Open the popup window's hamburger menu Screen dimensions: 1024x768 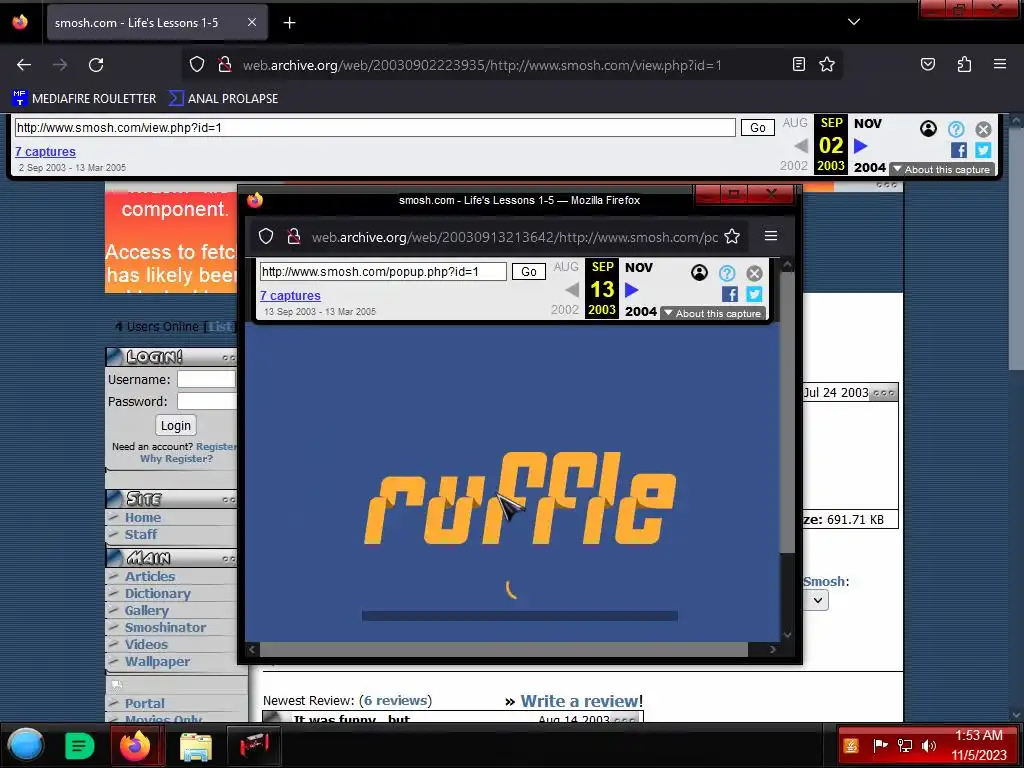click(771, 236)
